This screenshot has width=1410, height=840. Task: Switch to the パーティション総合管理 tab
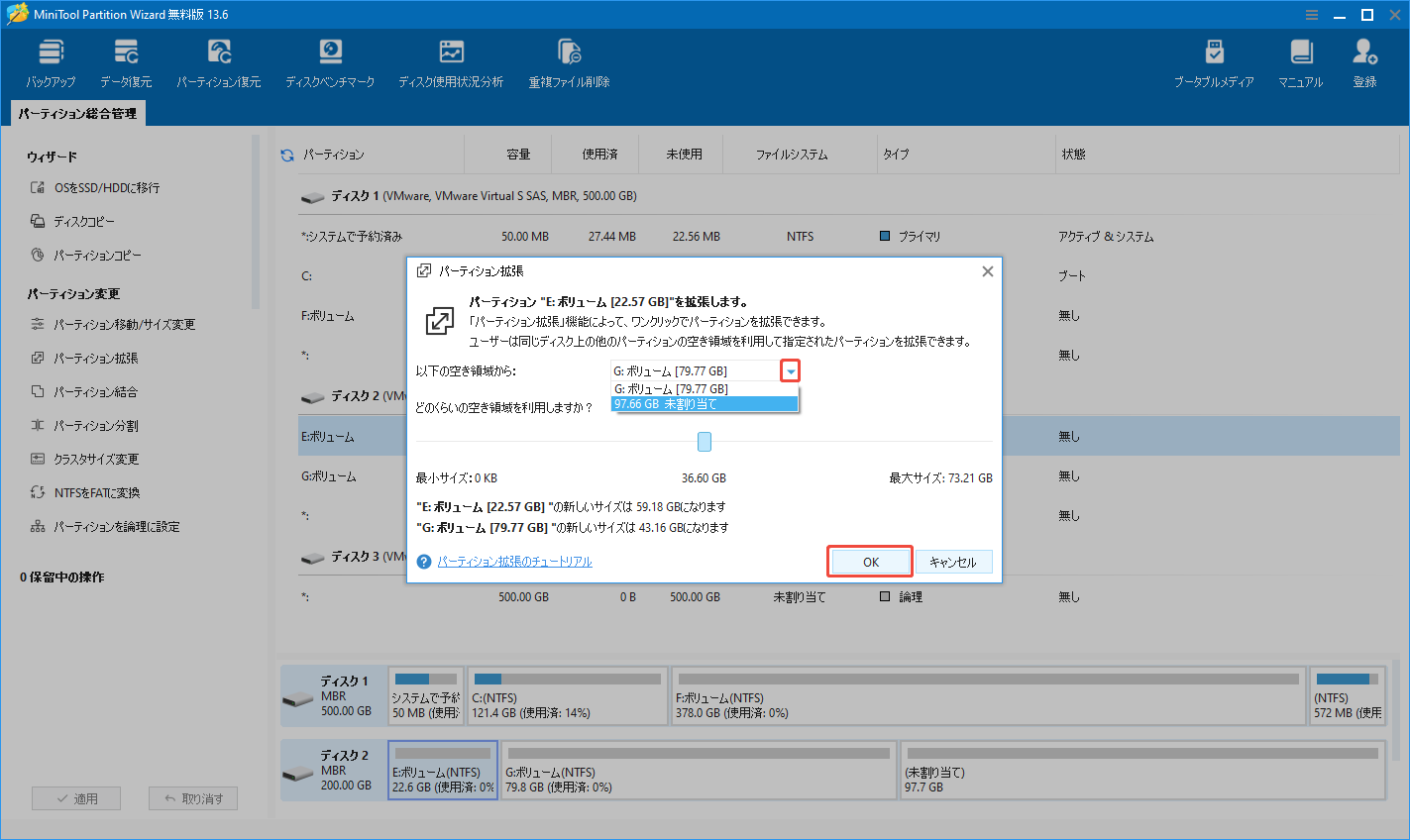(76, 113)
